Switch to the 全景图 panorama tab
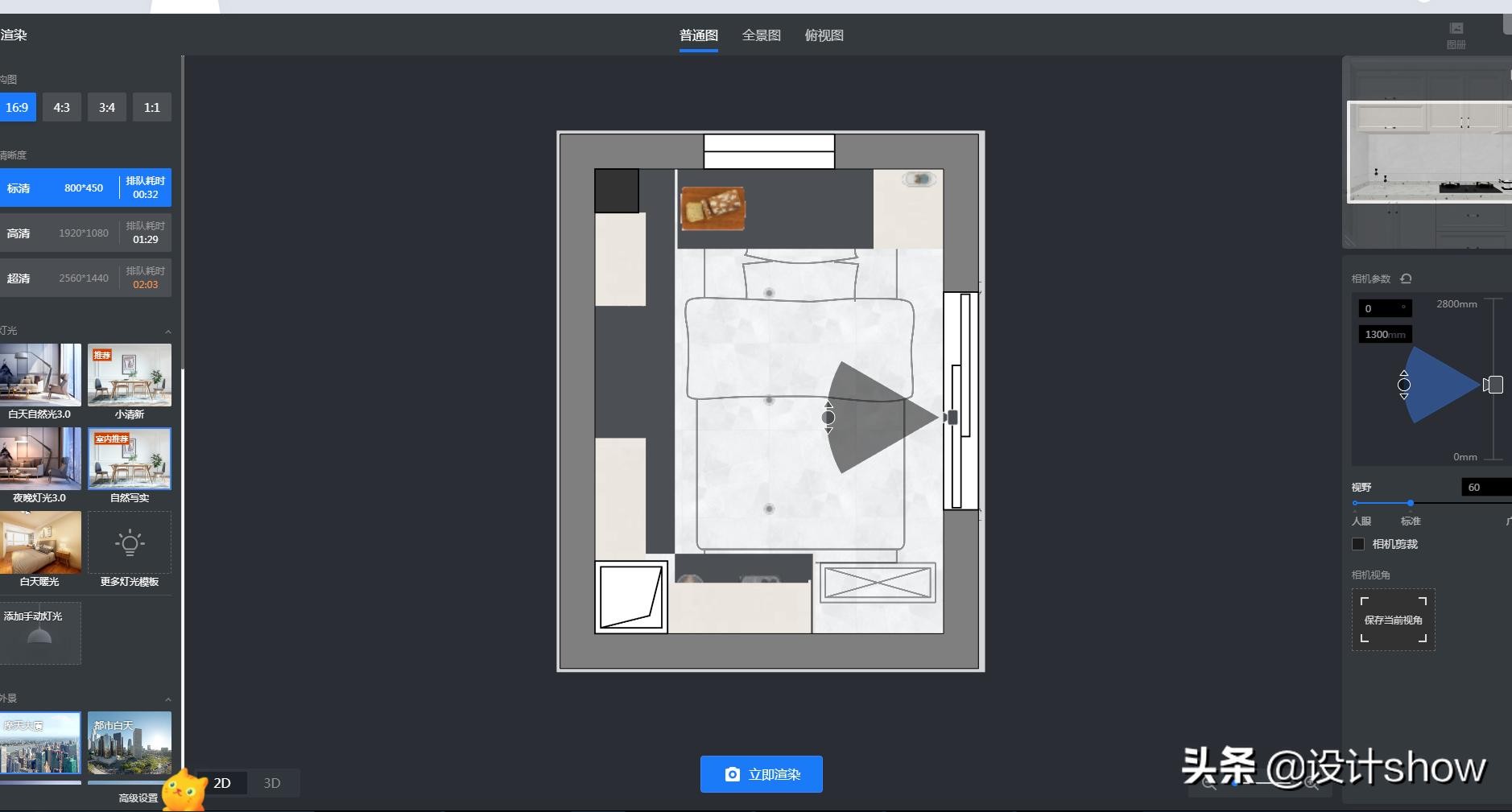 (761, 35)
